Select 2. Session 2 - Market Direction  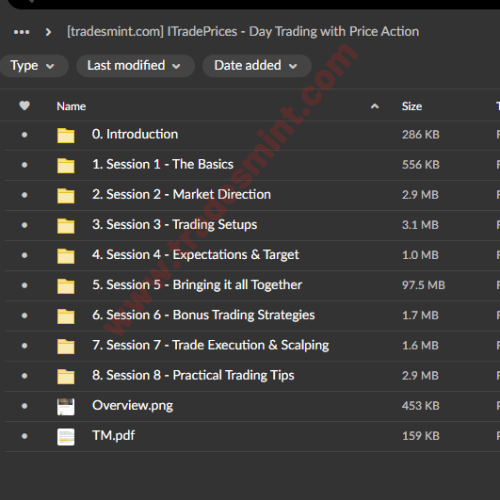(x=182, y=194)
